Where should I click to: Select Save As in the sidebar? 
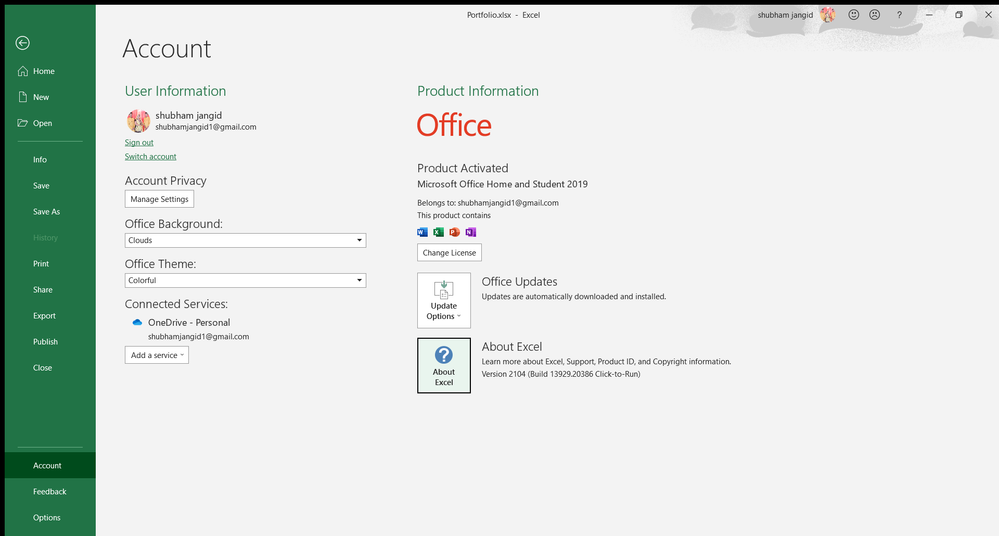[50, 212]
